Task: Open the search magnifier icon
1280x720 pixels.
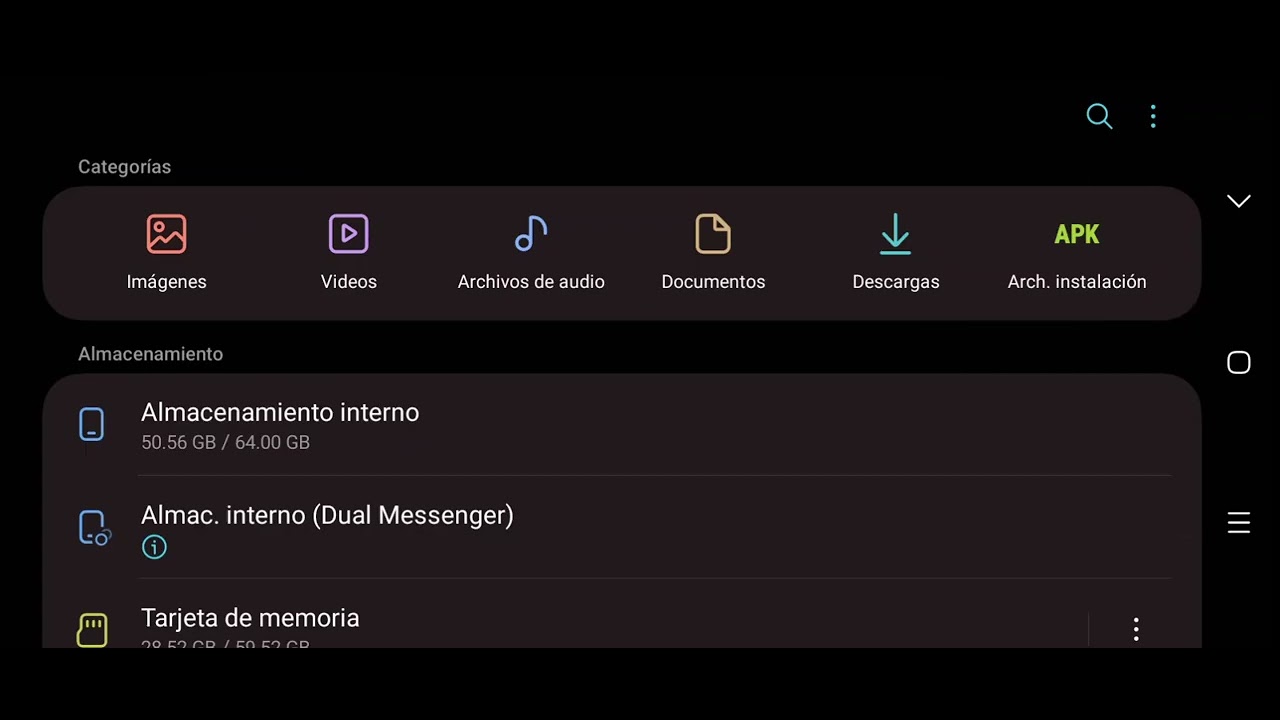Action: pos(1099,116)
